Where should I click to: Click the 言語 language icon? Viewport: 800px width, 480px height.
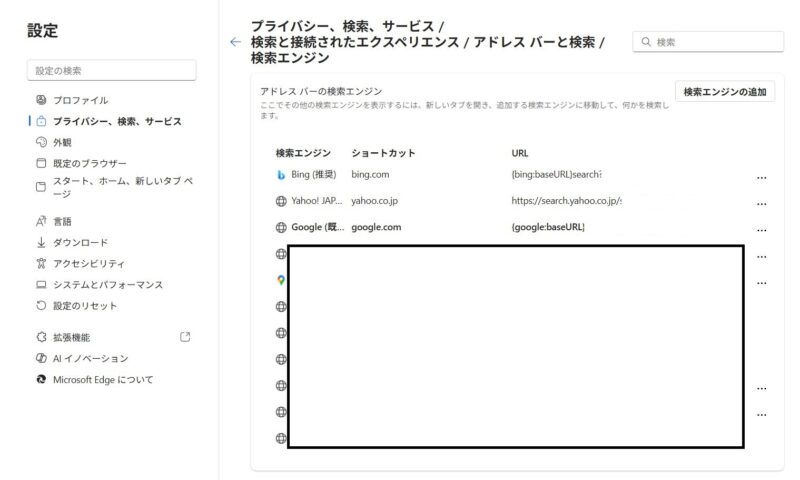pos(41,221)
